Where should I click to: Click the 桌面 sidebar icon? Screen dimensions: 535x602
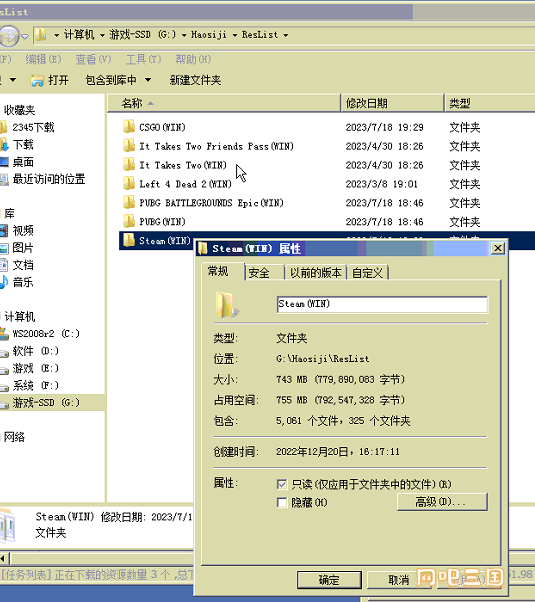[x=4, y=162]
